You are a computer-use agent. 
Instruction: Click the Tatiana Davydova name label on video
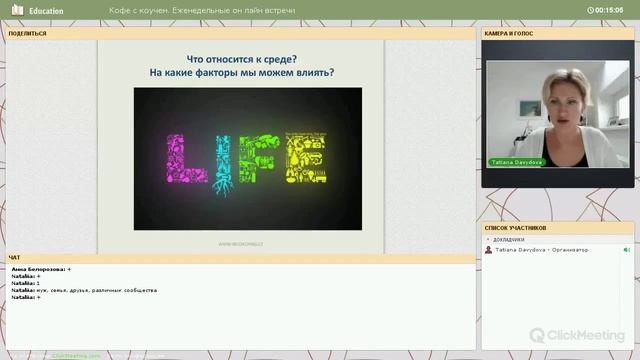tap(517, 162)
